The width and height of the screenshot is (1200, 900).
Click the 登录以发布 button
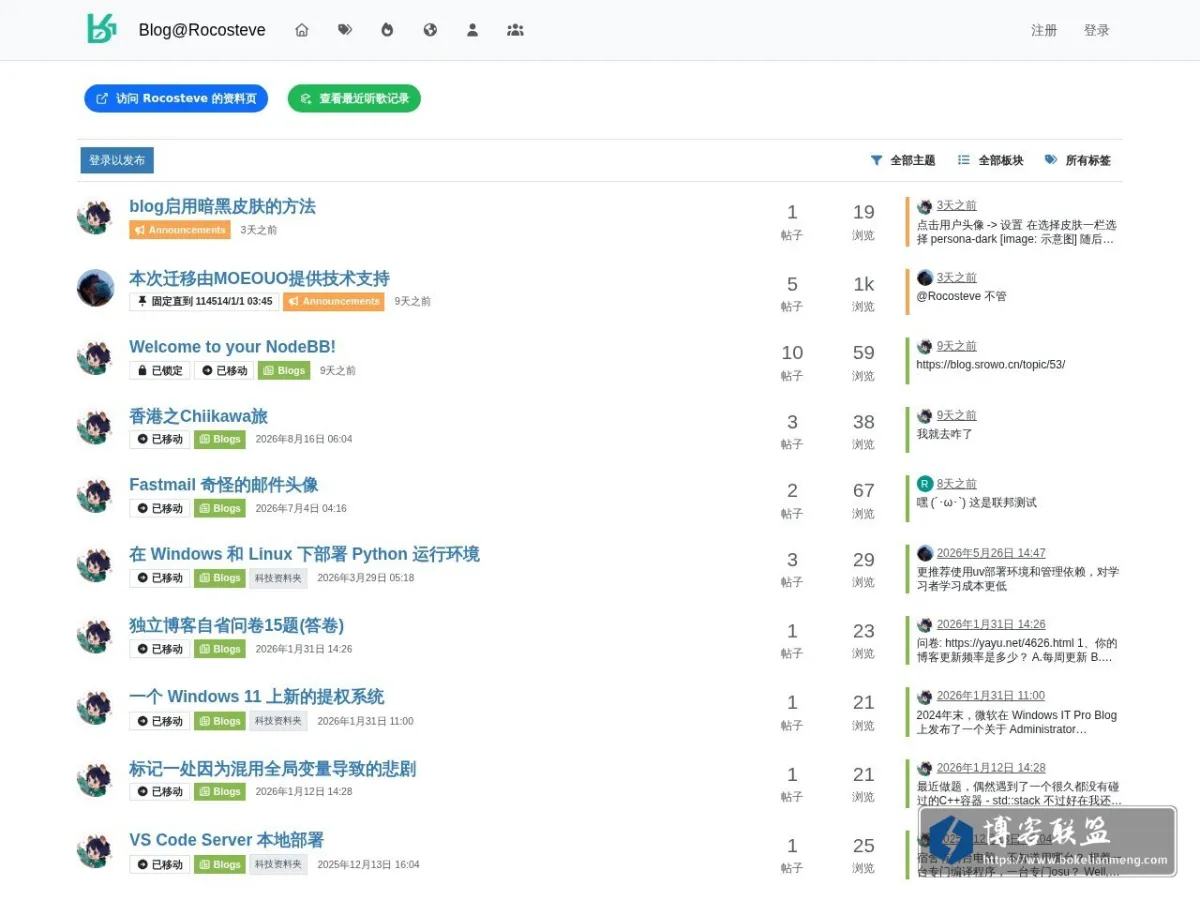tap(117, 160)
